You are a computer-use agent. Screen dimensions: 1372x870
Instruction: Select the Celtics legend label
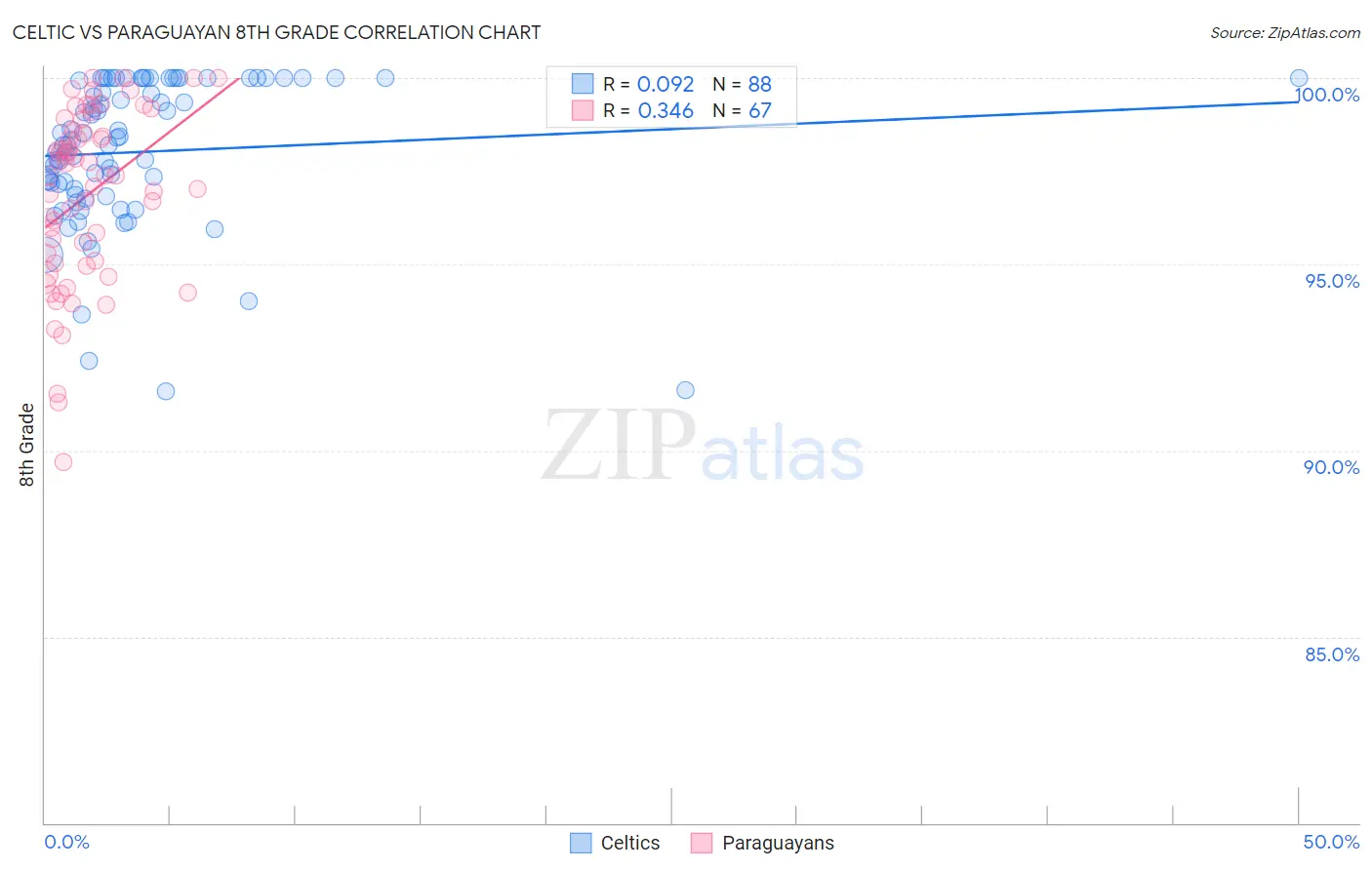point(630,843)
